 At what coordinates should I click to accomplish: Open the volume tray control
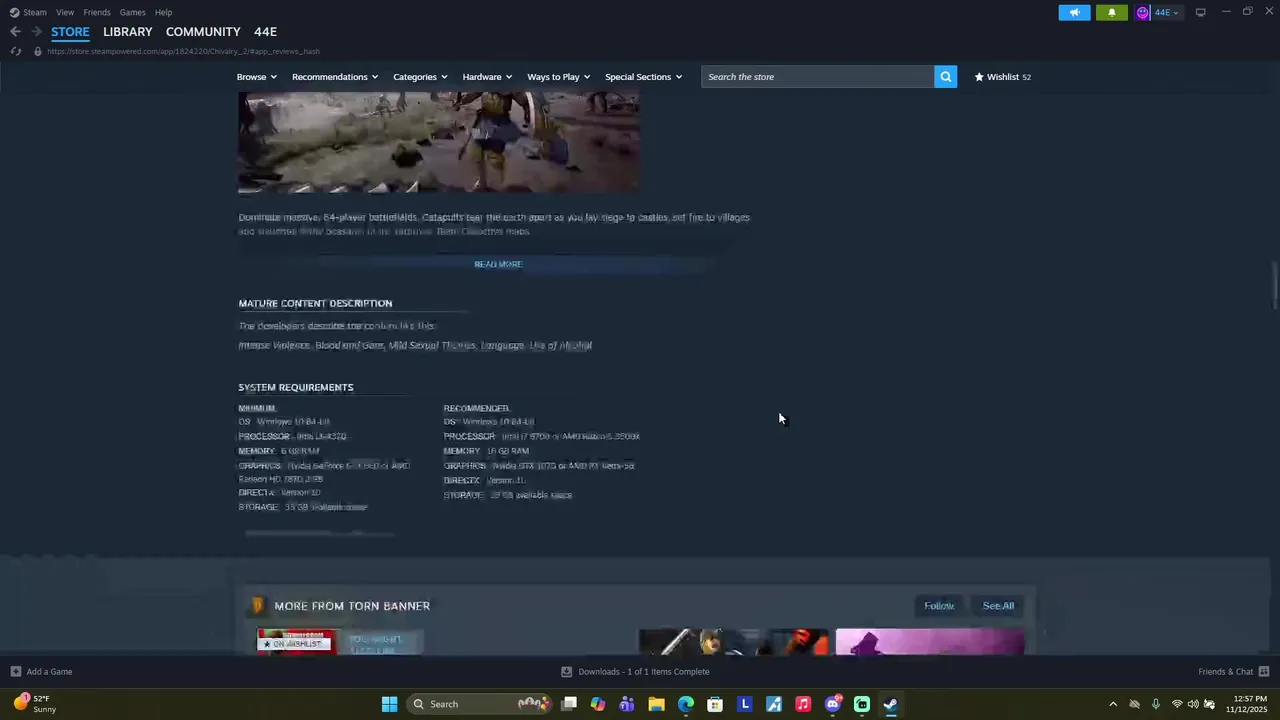coord(1193,704)
